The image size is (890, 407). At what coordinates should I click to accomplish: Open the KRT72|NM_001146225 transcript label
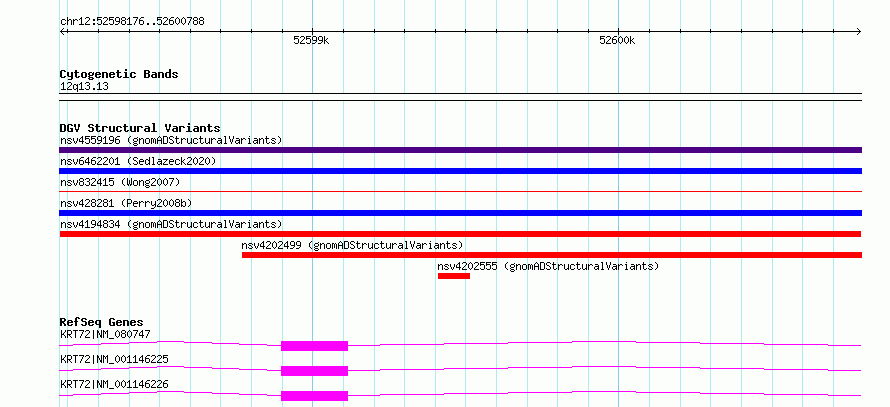[x=114, y=359]
